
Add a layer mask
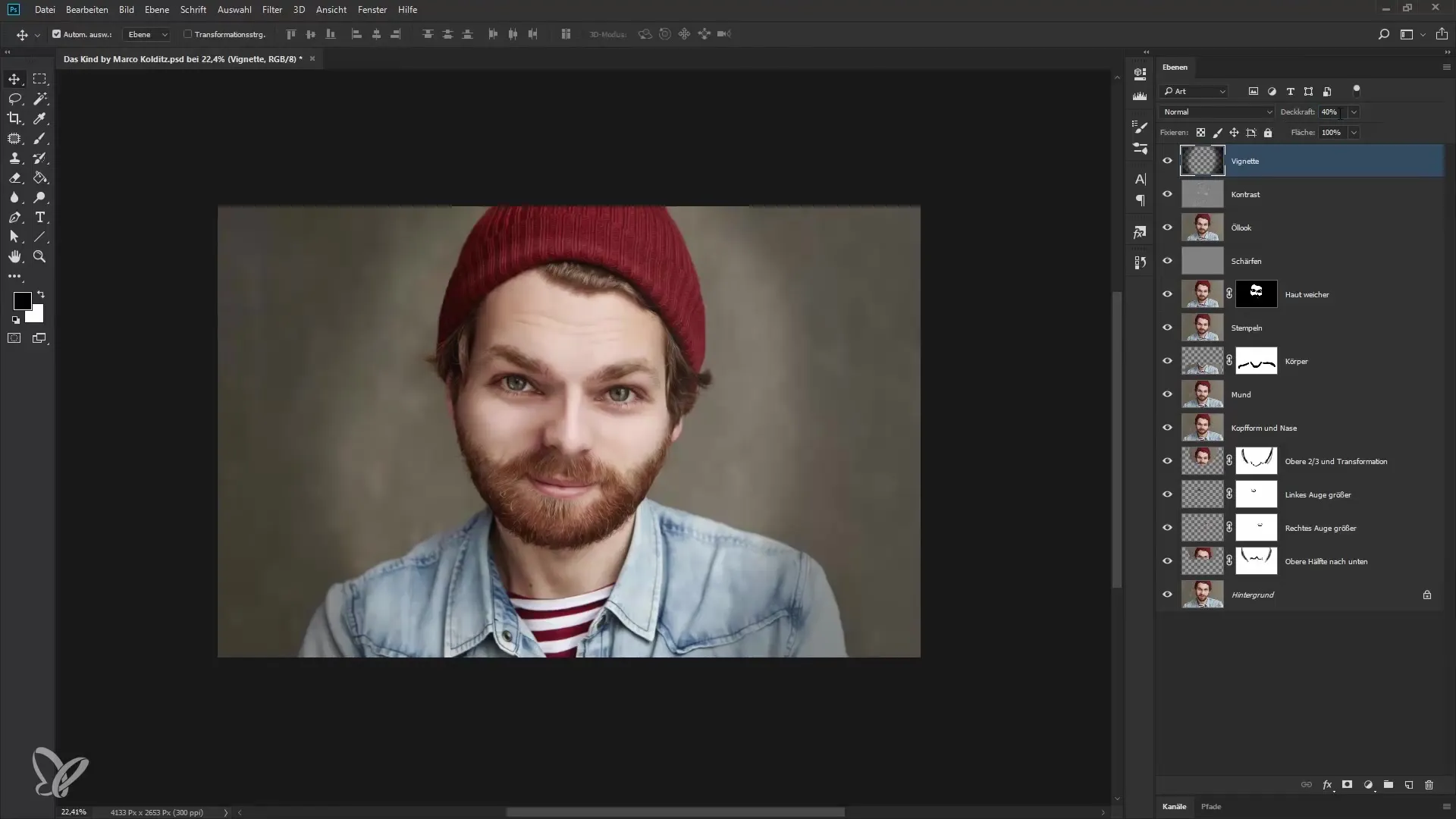point(1348,785)
